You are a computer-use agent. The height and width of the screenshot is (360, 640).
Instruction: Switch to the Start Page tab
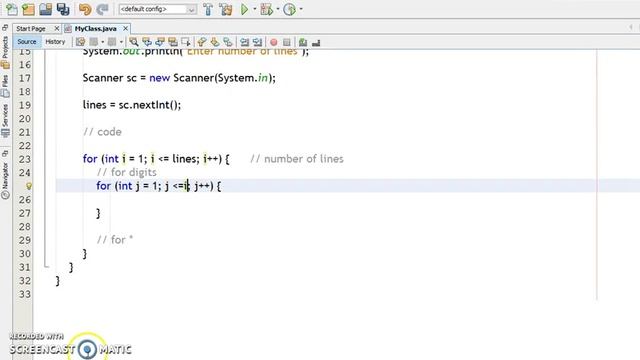point(31,29)
